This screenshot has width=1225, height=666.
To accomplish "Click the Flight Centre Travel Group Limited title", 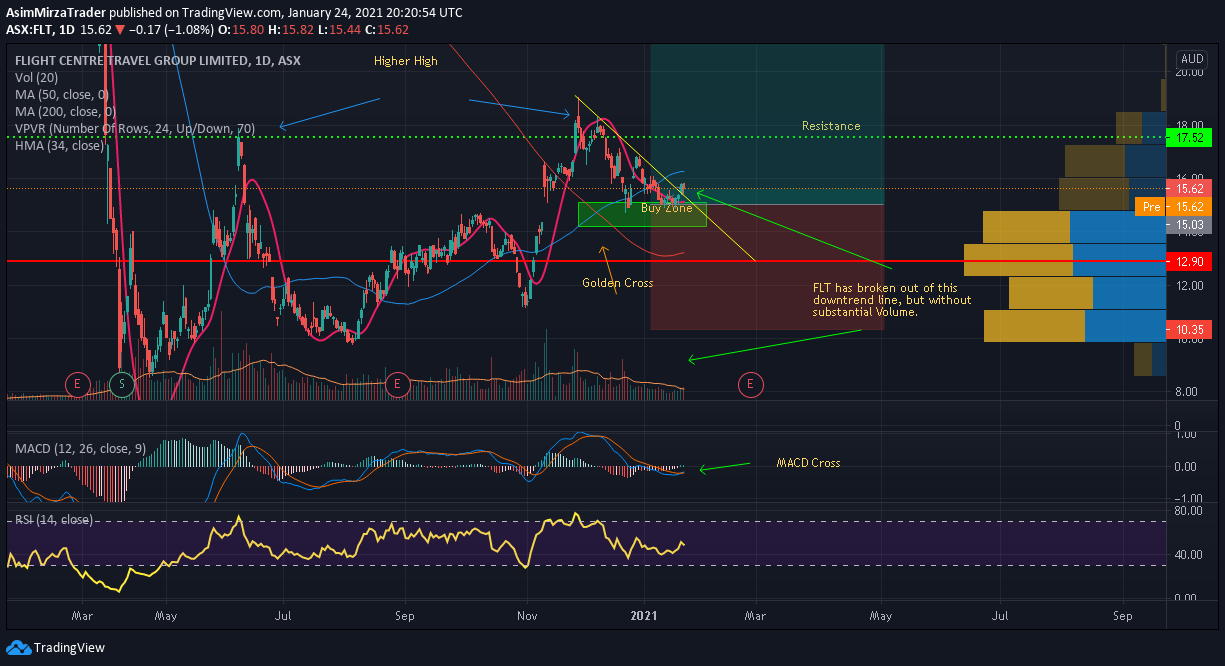I will (x=158, y=61).
